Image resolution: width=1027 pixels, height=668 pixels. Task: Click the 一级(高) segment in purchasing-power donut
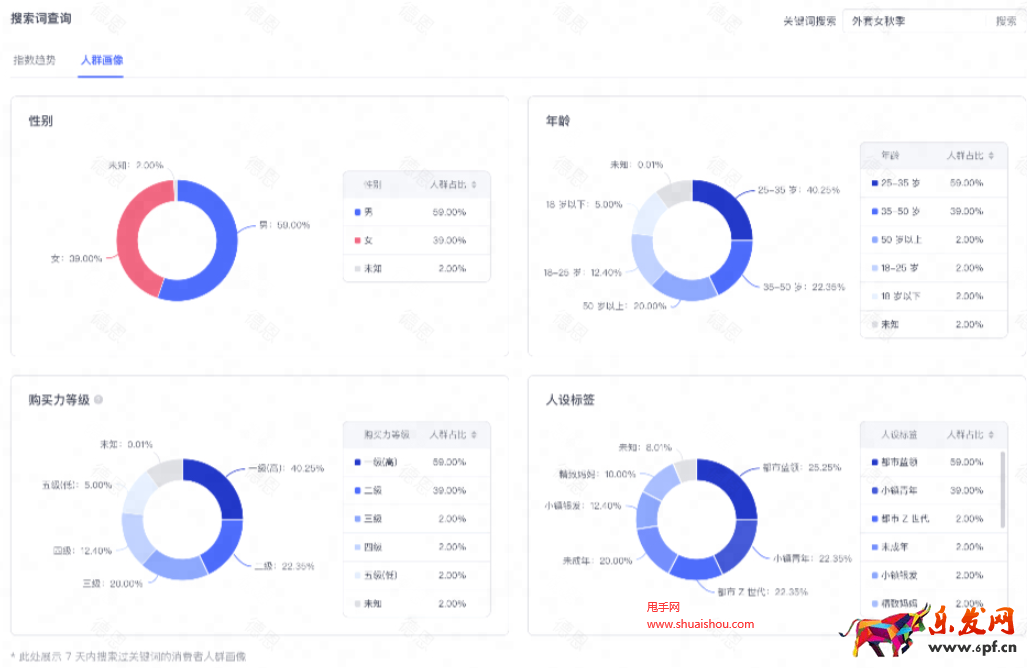221,484
